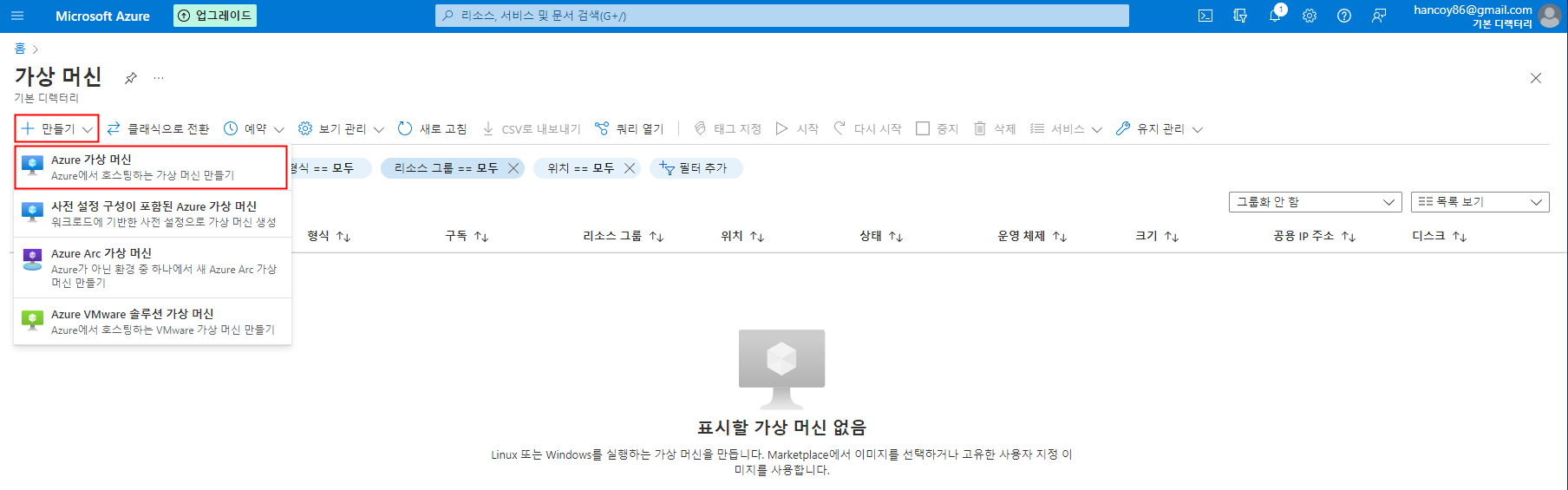
Task: Click 쿼리 열기 button
Action: 630,128
